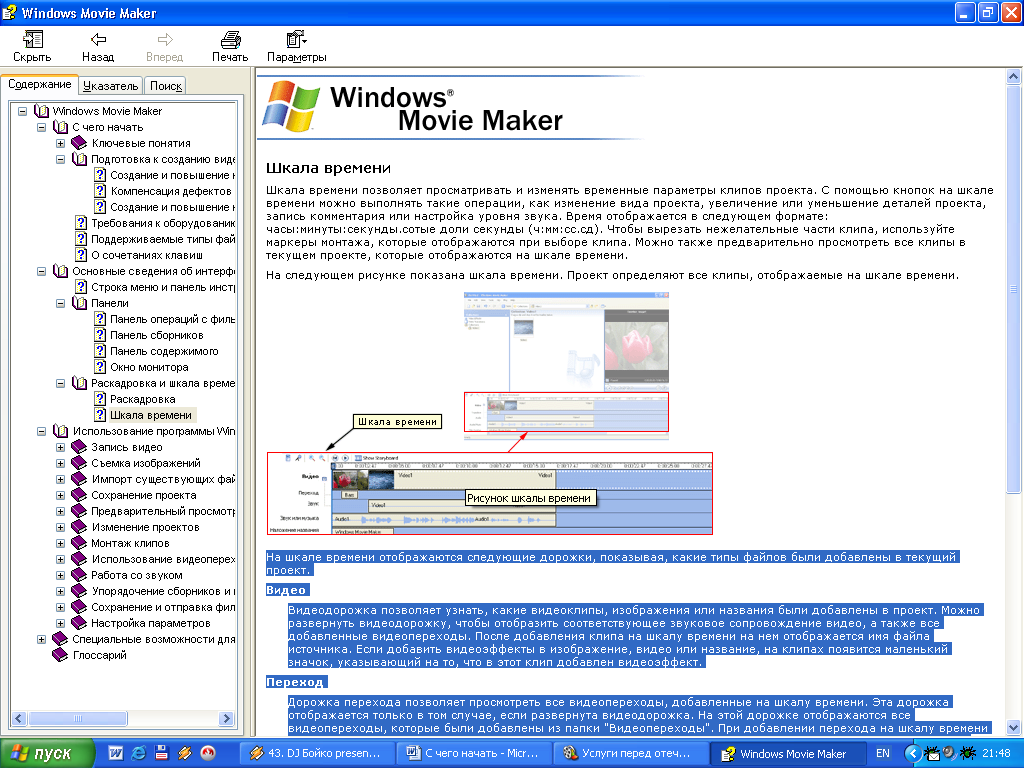The image size is (1024, 768).
Task: Click the Скрыть (hide) toolbar icon
Action: tap(32, 40)
